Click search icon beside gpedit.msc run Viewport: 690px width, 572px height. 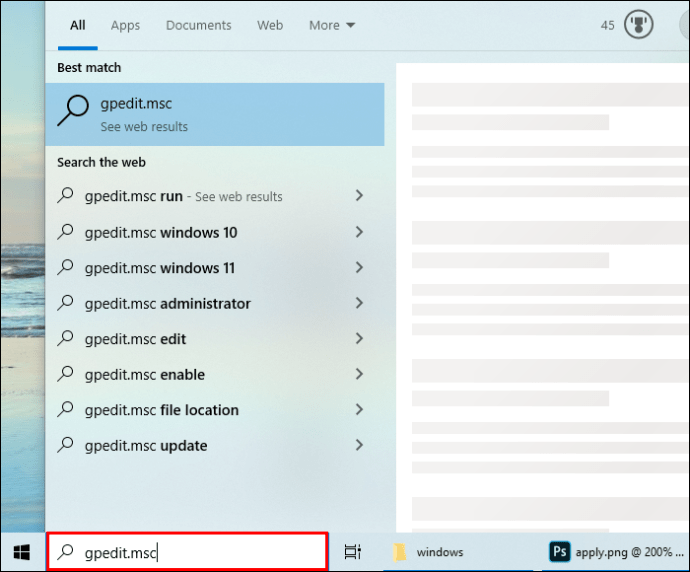tap(66, 195)
